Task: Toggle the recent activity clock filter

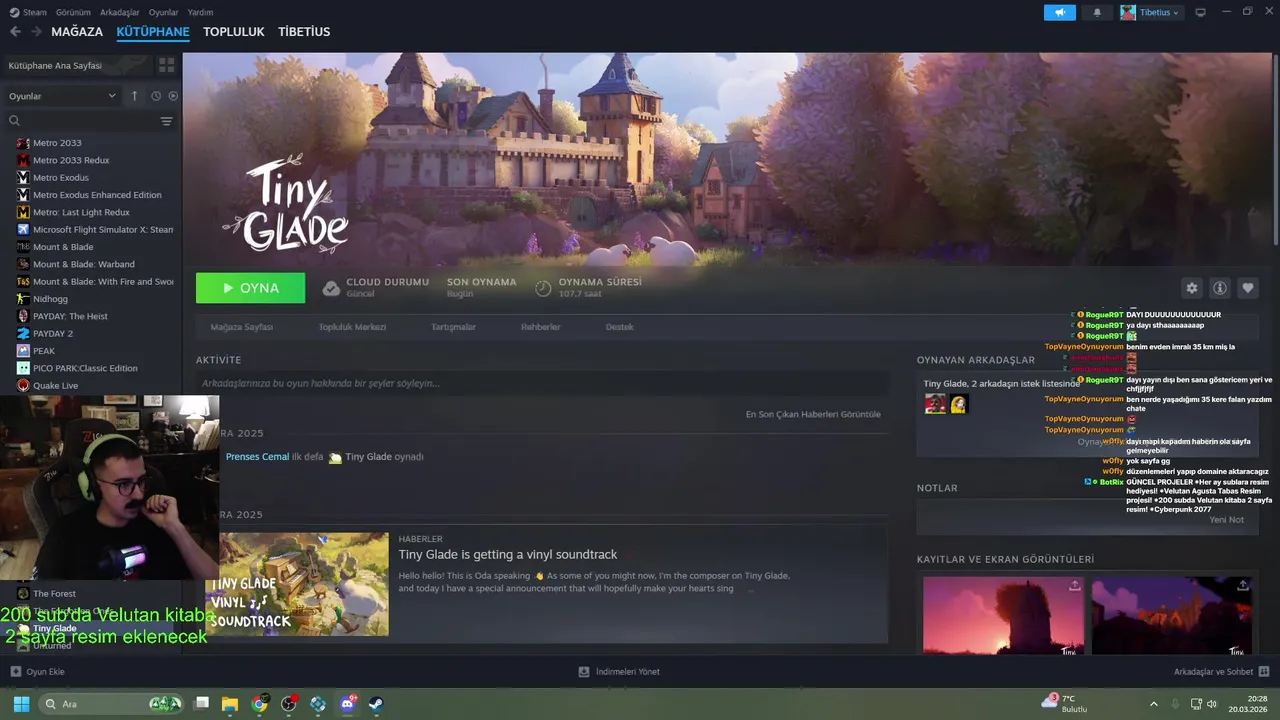Action: (156, 96)
